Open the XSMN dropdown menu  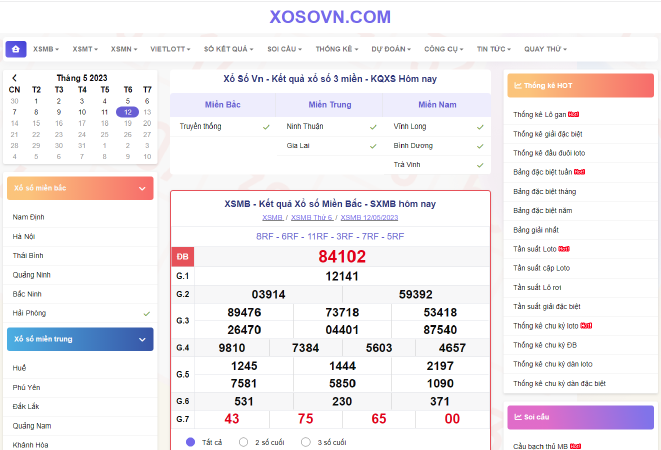124,49
